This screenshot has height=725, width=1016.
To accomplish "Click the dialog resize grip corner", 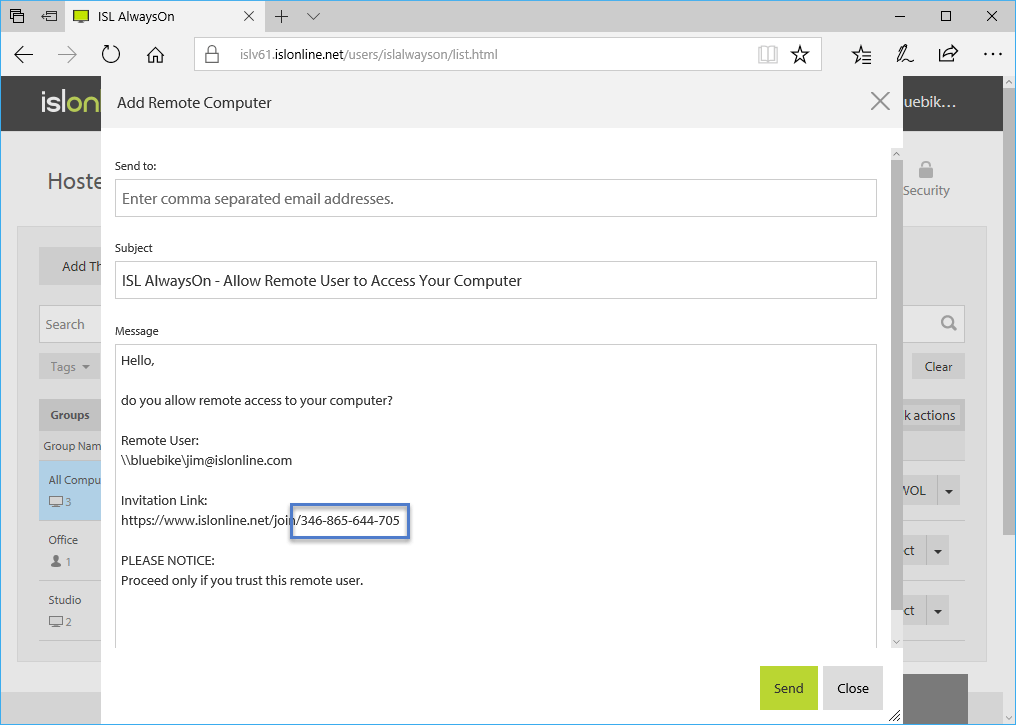I will (x=894, y=715).
